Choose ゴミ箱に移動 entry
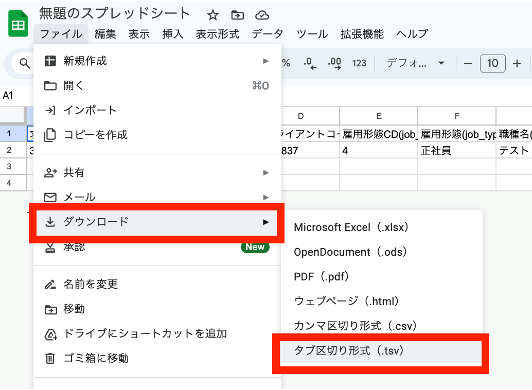 coord(157,358)
